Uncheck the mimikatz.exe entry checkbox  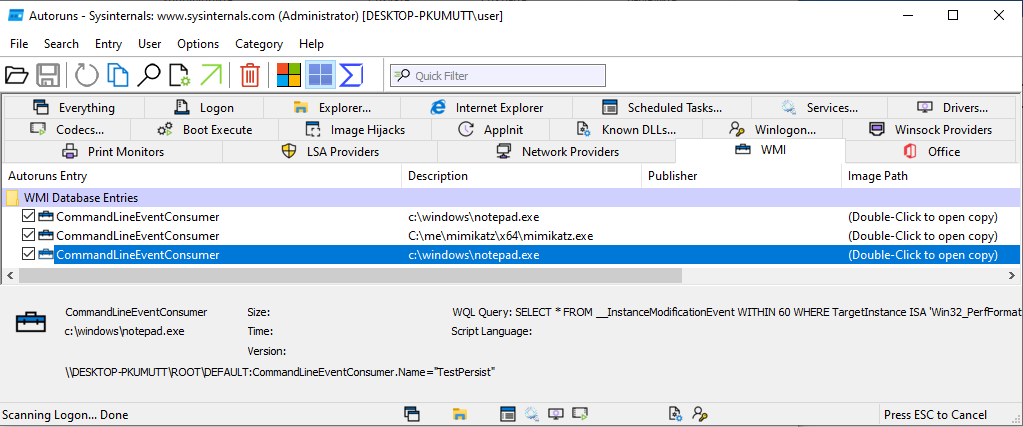28,236
